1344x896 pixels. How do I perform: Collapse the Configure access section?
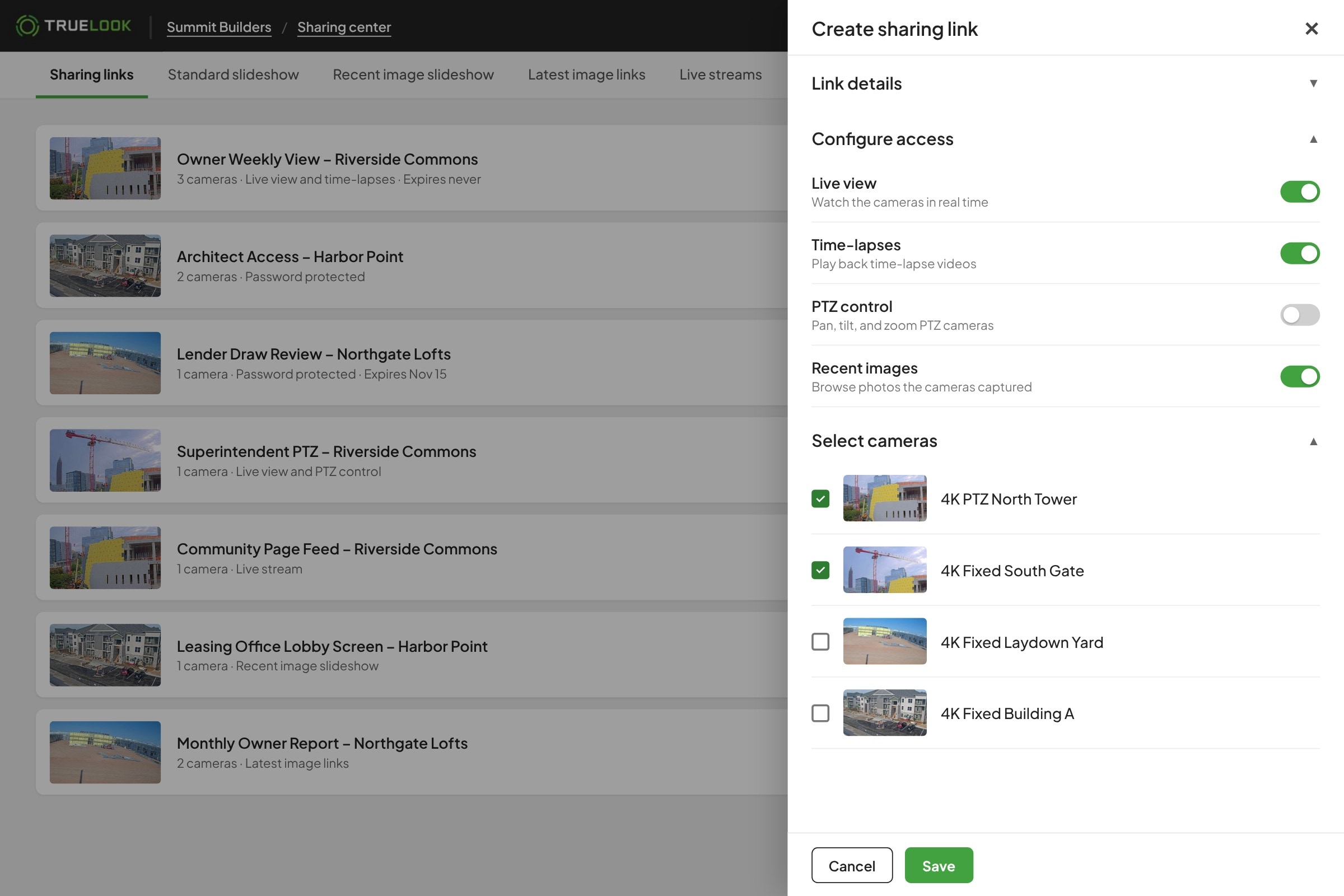pos(1066,139)
